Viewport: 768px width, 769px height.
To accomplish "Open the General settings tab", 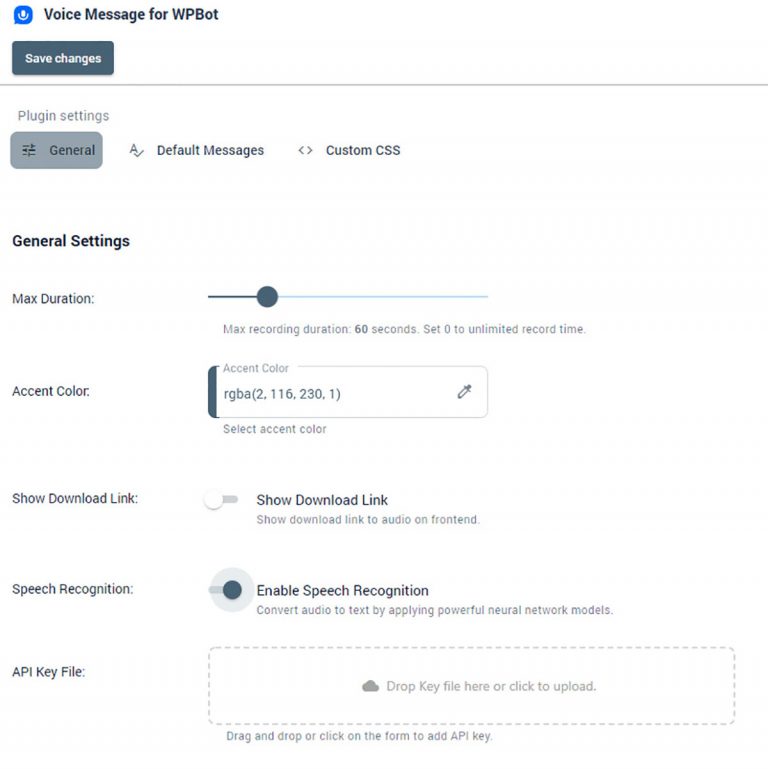I will coord(56,150).
